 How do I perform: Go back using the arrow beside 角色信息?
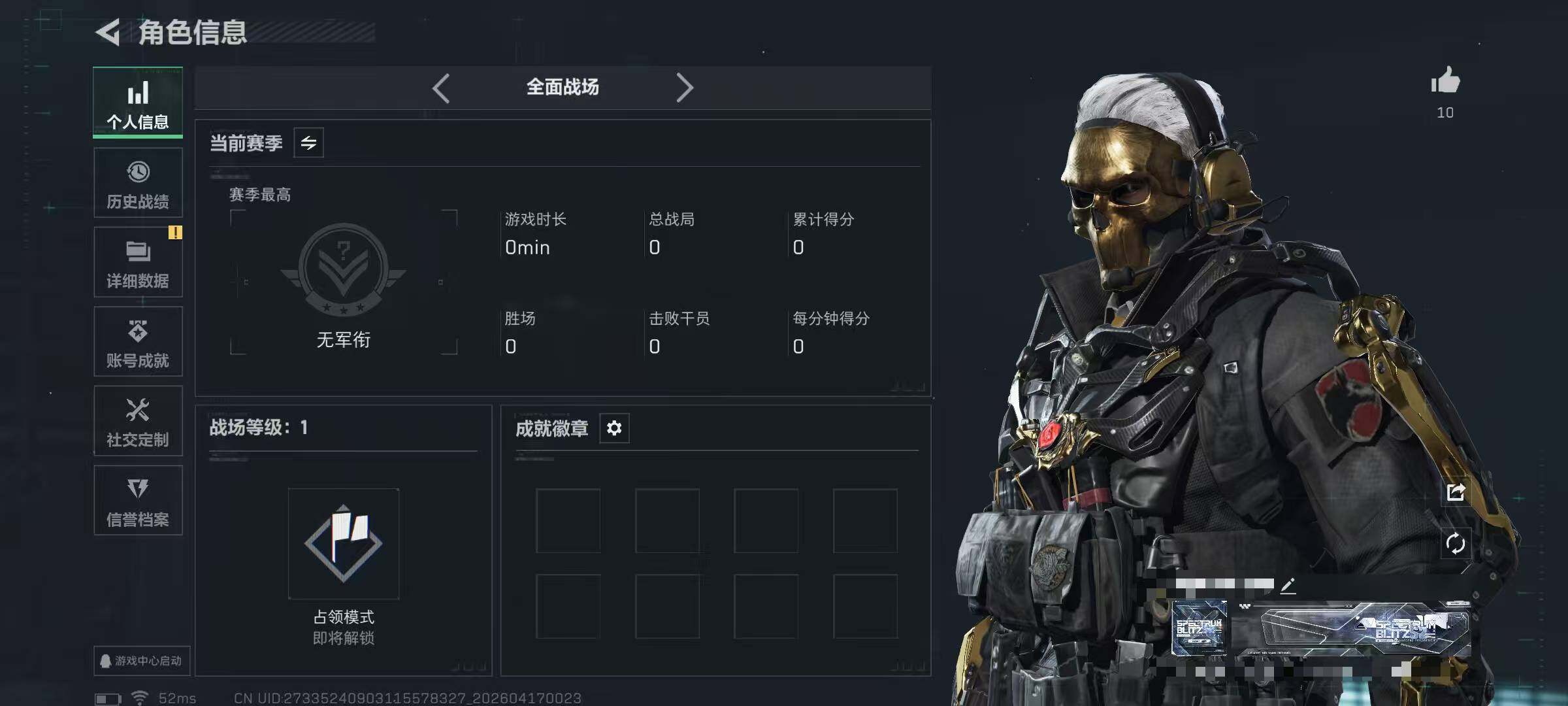(108, 32)
